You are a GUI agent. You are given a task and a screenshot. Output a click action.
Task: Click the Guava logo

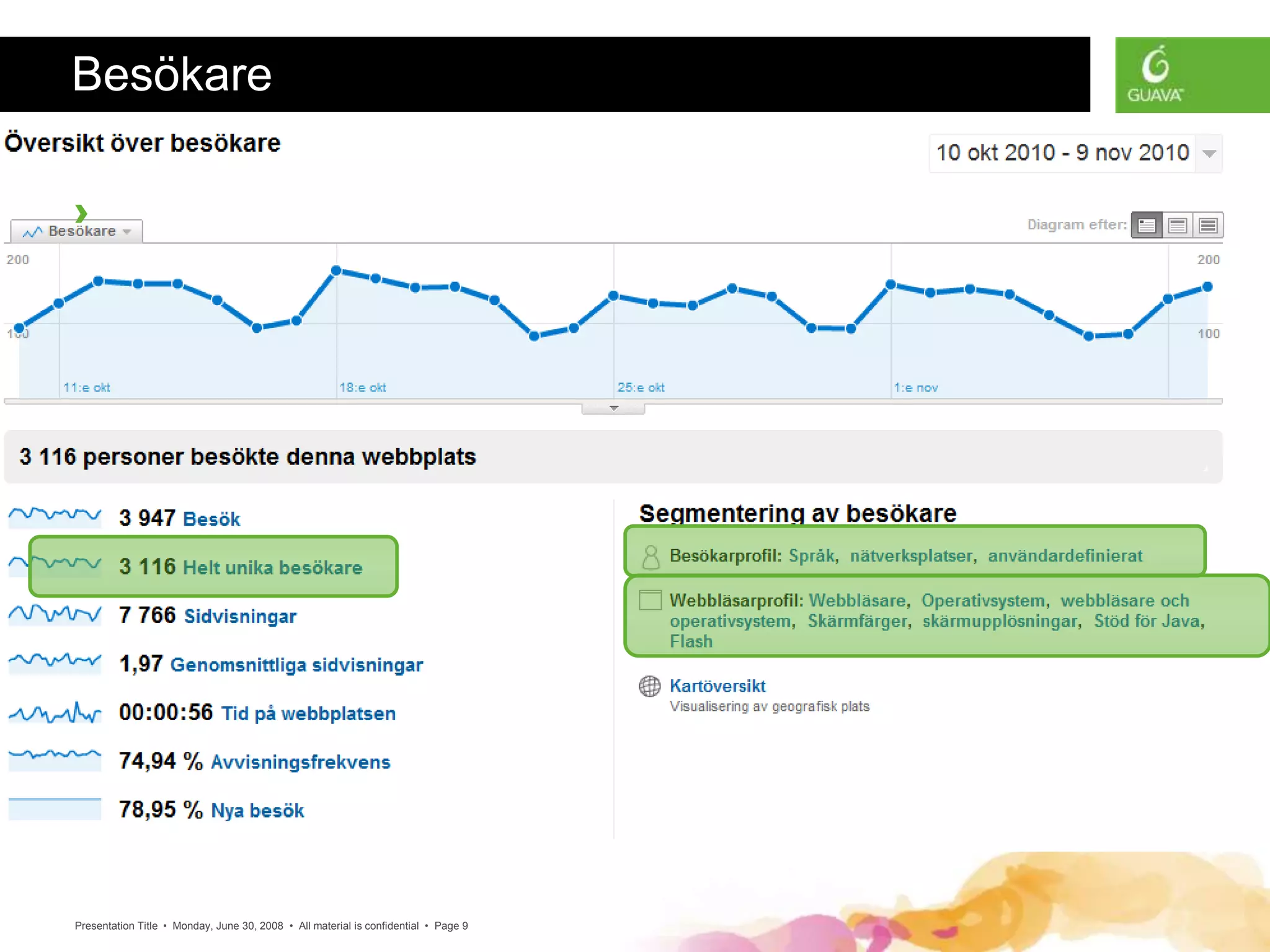coord(1155,75)
